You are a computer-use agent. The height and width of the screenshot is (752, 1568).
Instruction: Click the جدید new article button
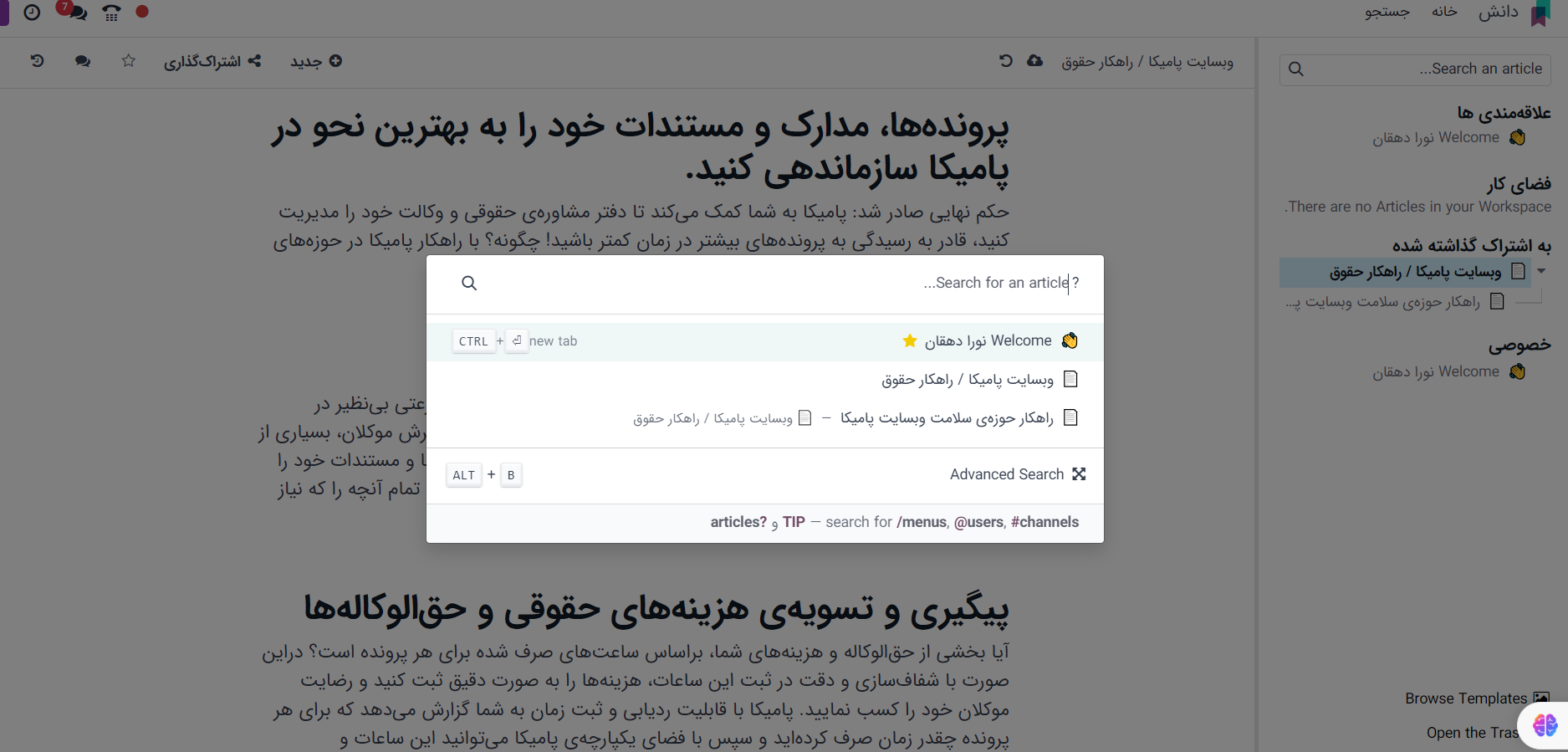tap(316, 61)
